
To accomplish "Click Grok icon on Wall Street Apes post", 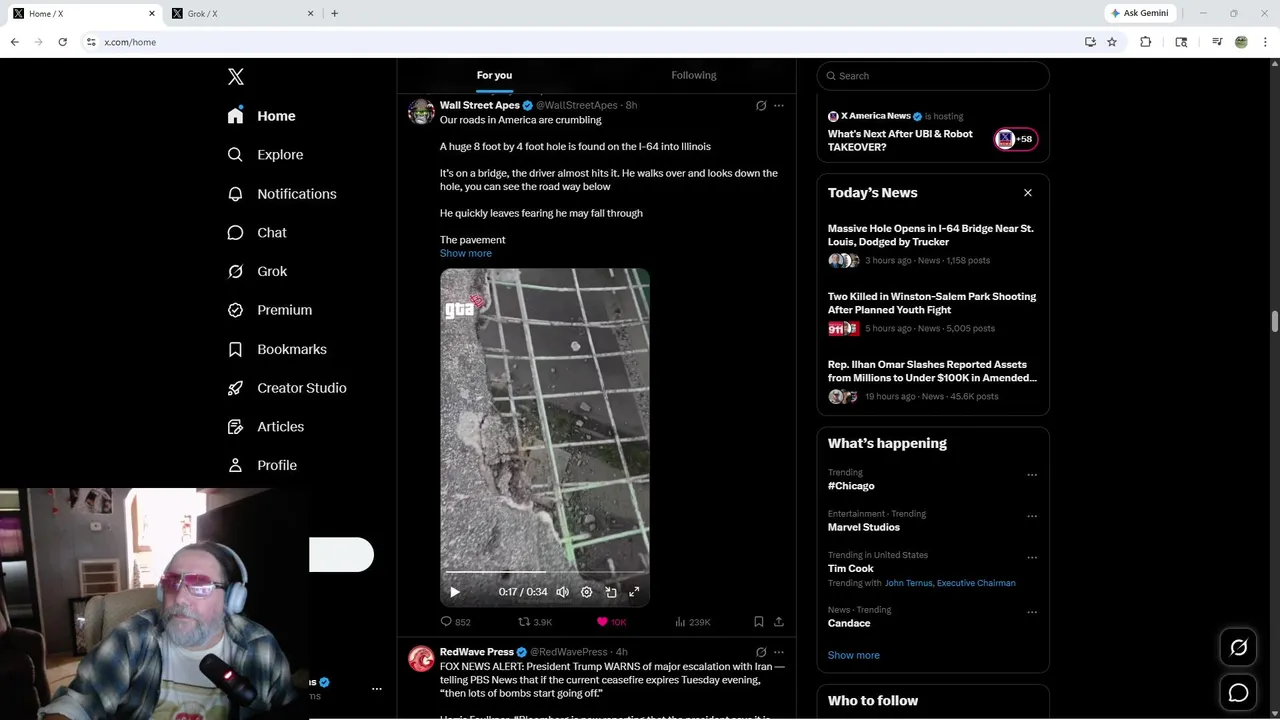I will [x=761, y=105].
